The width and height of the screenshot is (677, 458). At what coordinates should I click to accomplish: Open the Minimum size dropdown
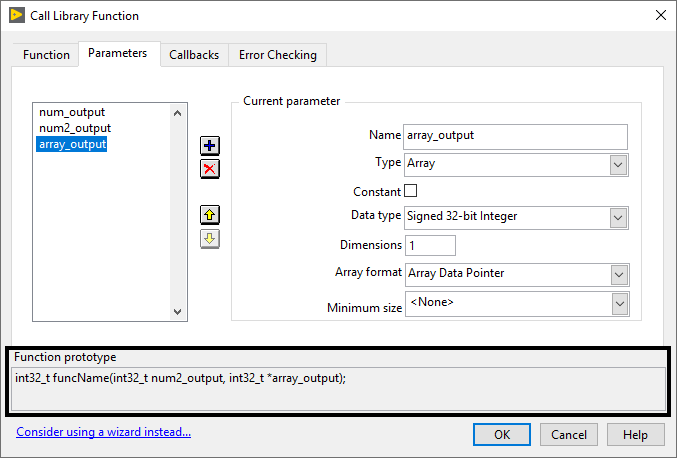tap(517, 304)
